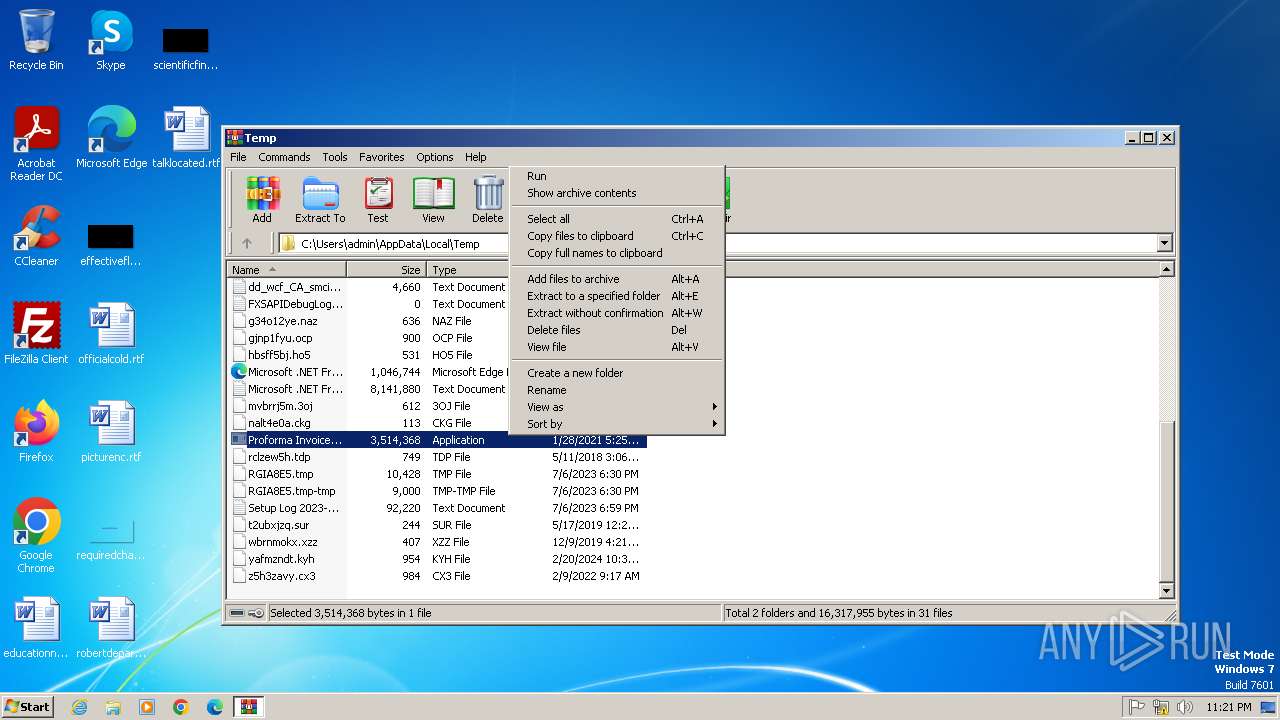1280x720 pixels.
Task: Expand the View as submenu
Action: (617, 407)
